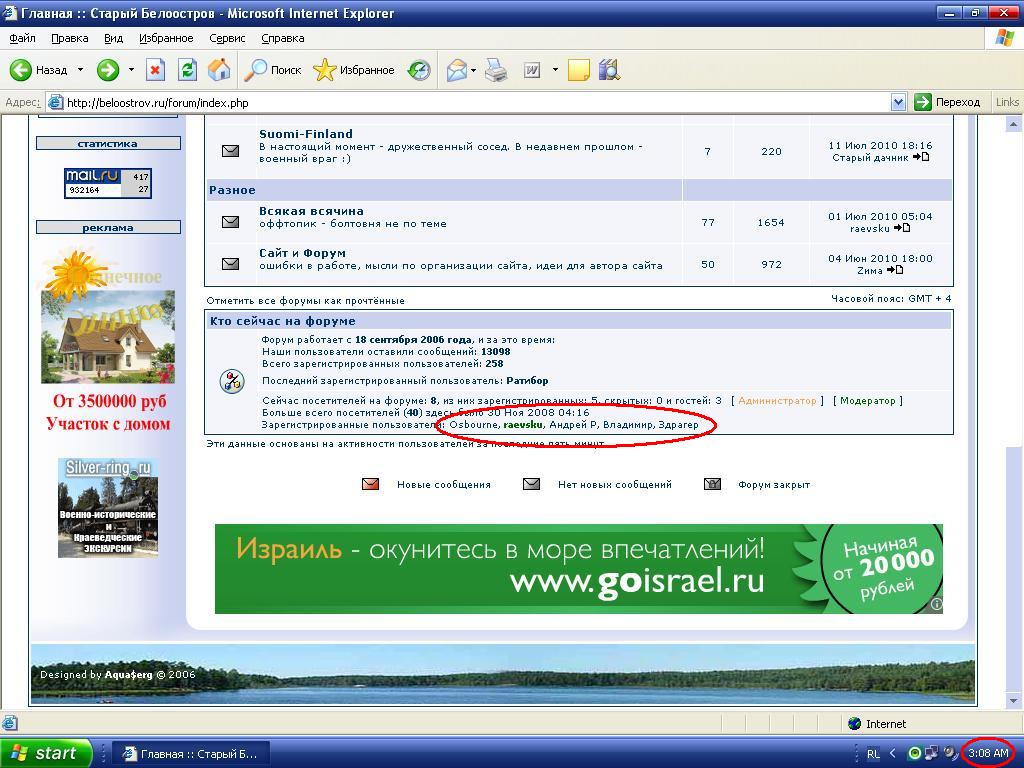Click the yellow Discuss note icon
1024x768 pixels.
(578, 70)
